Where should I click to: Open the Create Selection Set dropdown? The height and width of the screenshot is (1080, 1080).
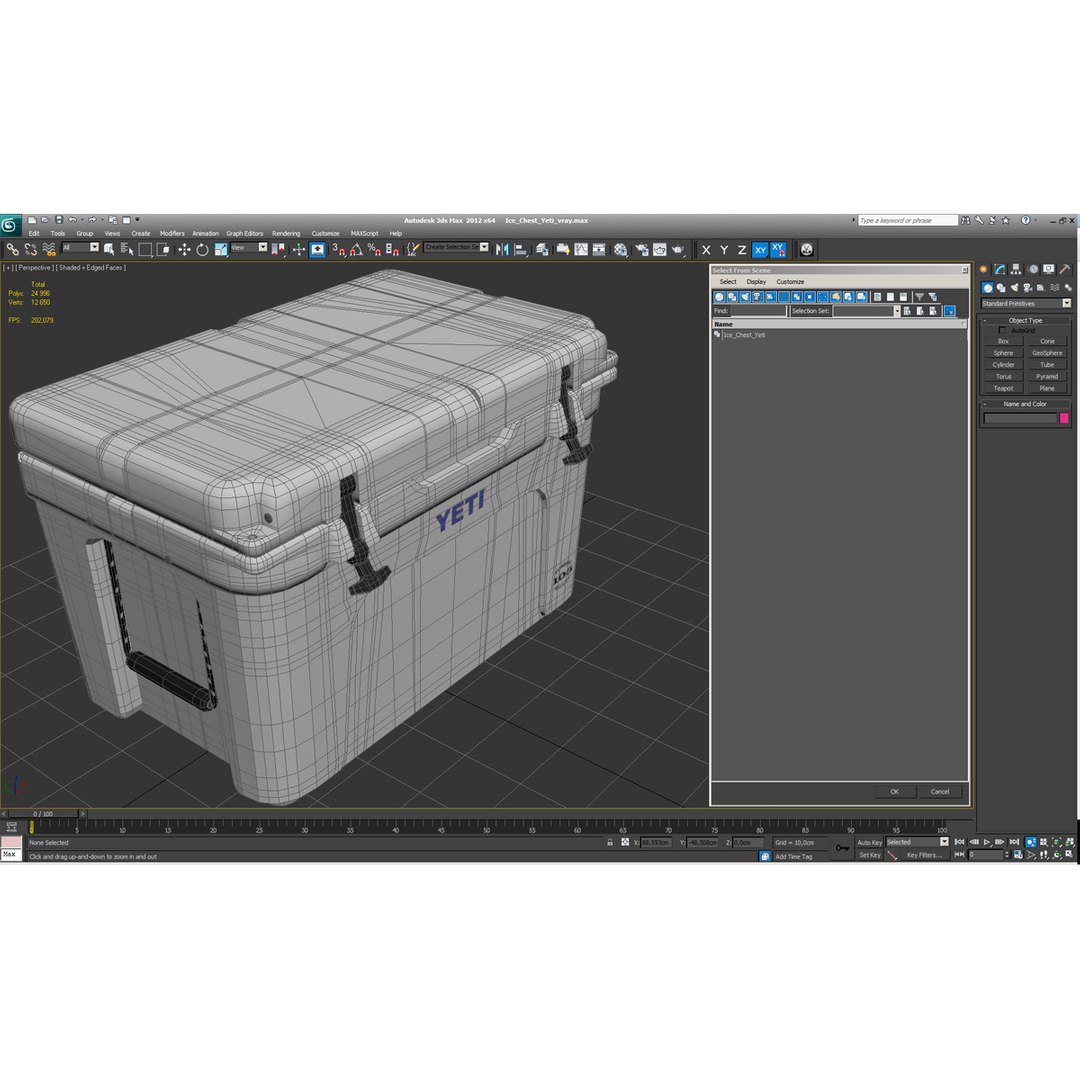[x=456, y=247]
